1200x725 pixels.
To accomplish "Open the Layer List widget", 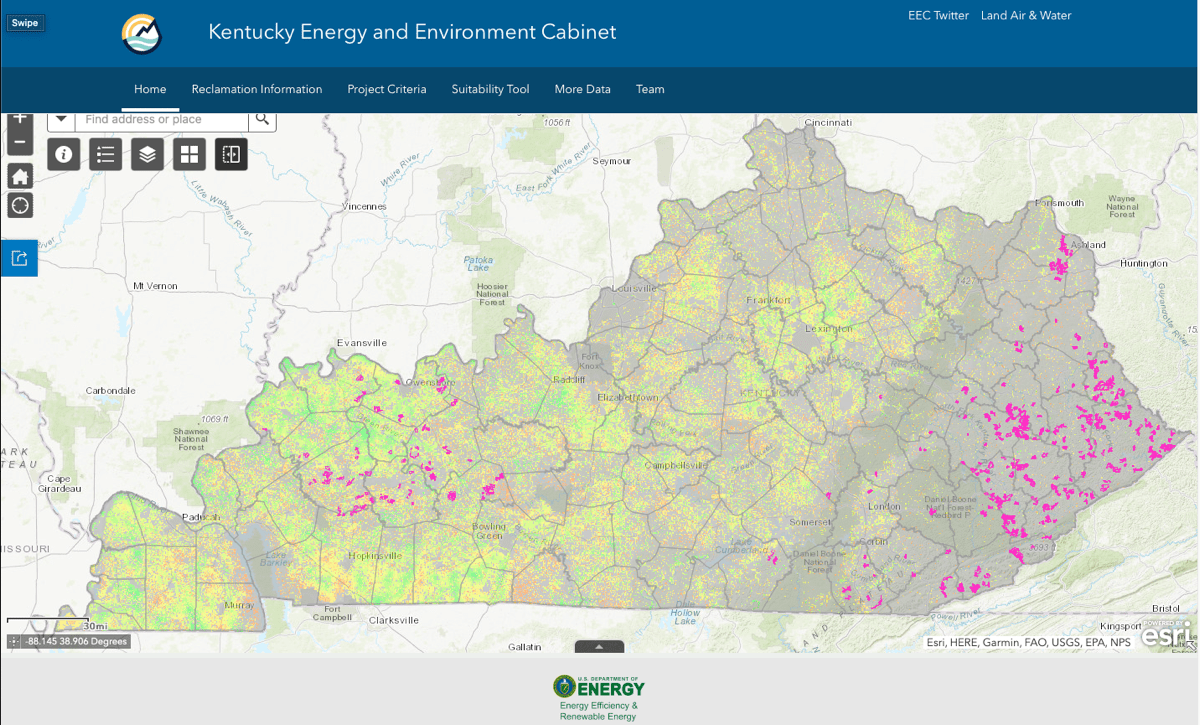I will tap(147, 154).
